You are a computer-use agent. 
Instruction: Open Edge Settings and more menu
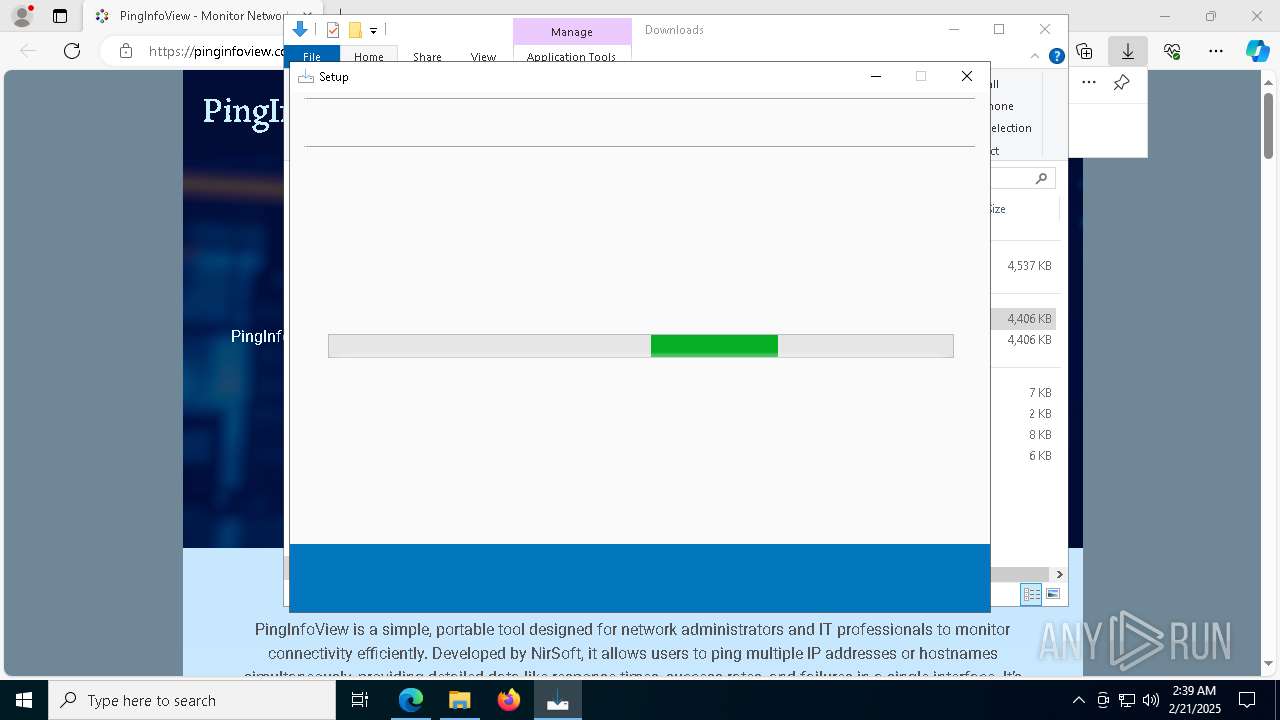1215,51
